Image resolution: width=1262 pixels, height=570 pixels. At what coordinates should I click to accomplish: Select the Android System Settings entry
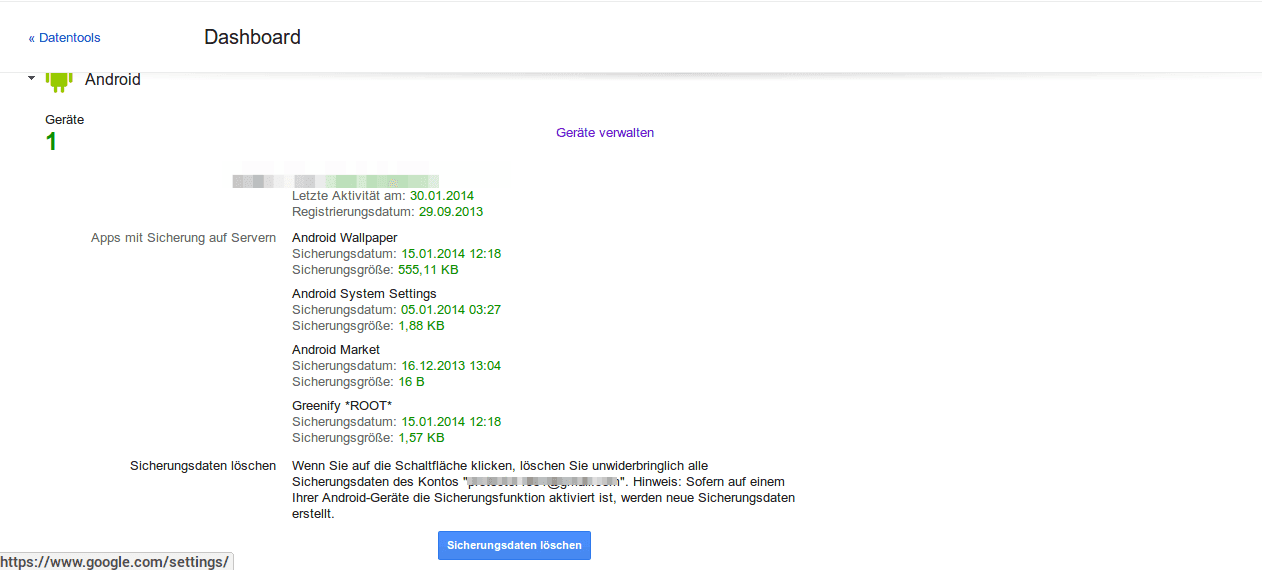coord(364,294)
